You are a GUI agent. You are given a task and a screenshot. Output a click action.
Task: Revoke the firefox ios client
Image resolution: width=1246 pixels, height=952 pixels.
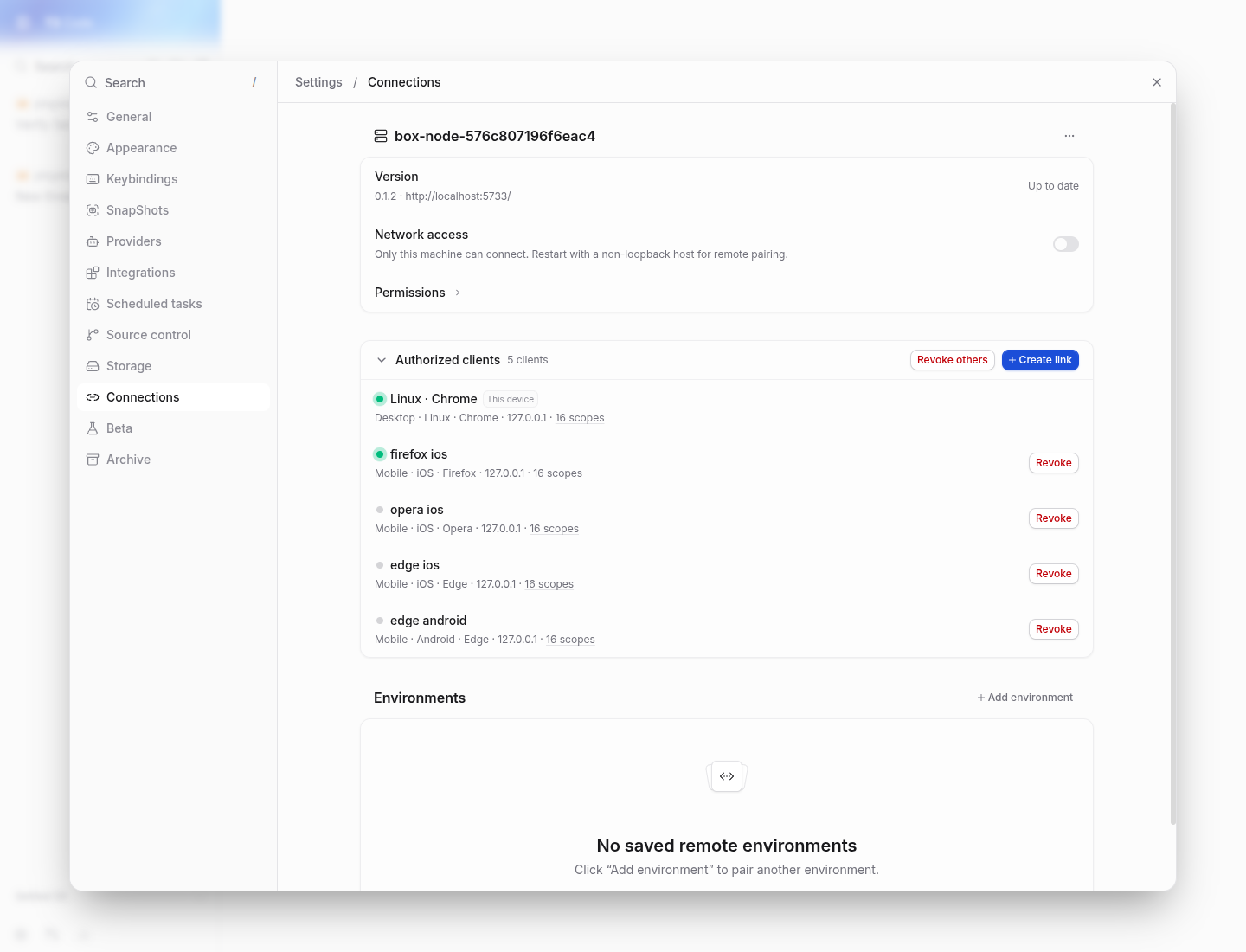coord(1054,463)
